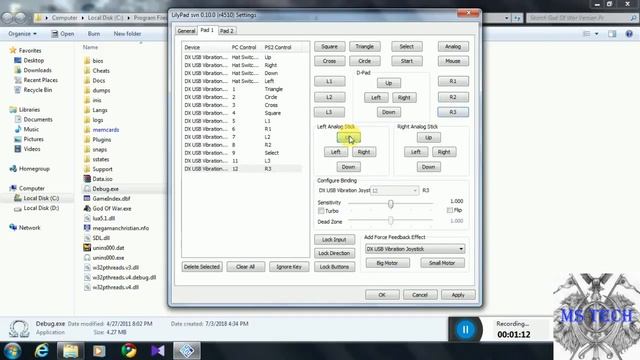Switch to the Pad 2 tab
The height and width of the screenshot is (360, 640).
[x=227, y=31]
